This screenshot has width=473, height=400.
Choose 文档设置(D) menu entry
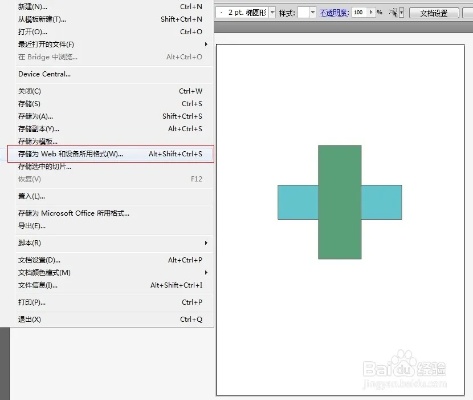pos(110,260)
